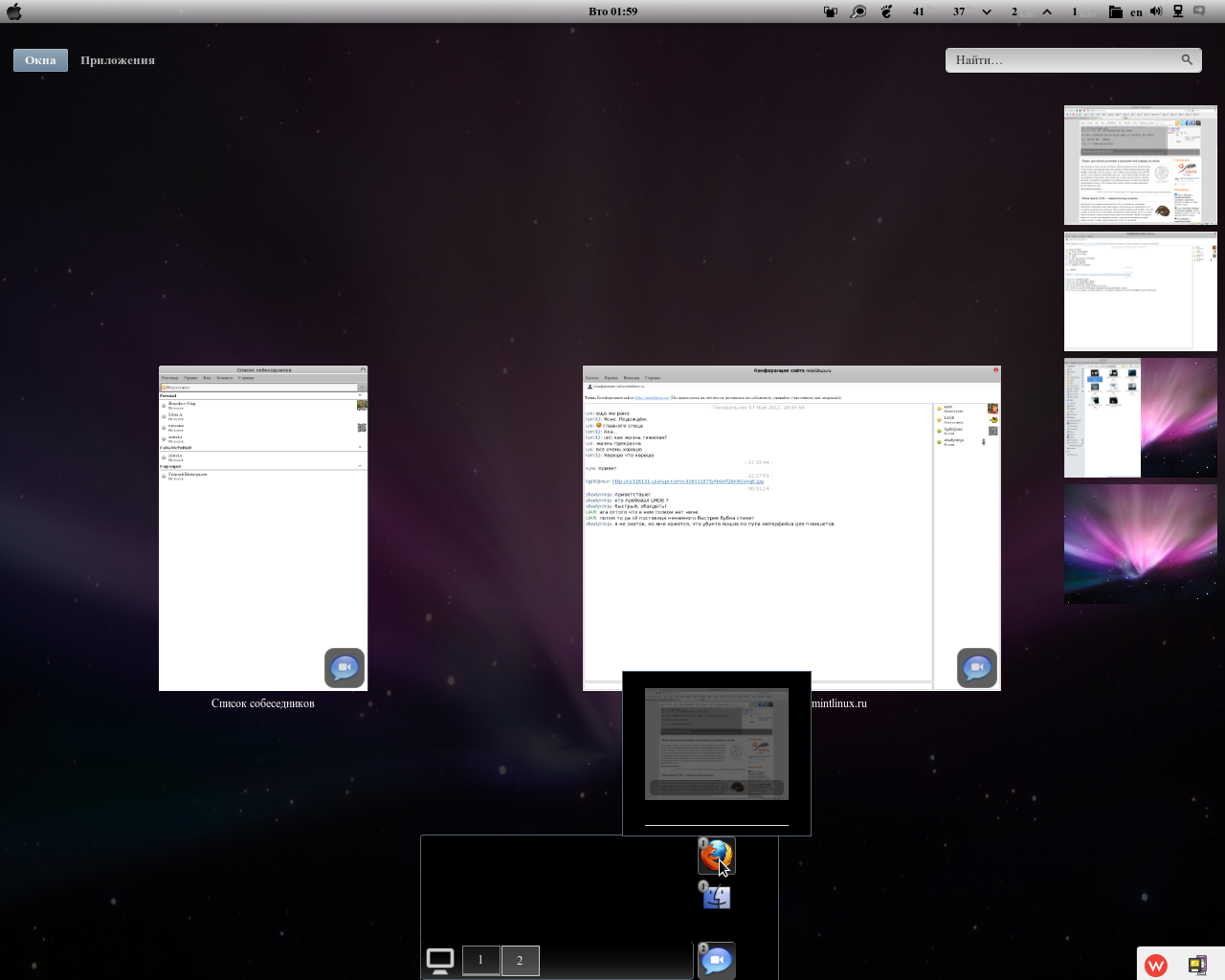Click the magnifying glass icon in top bar

tap(859, 11)
